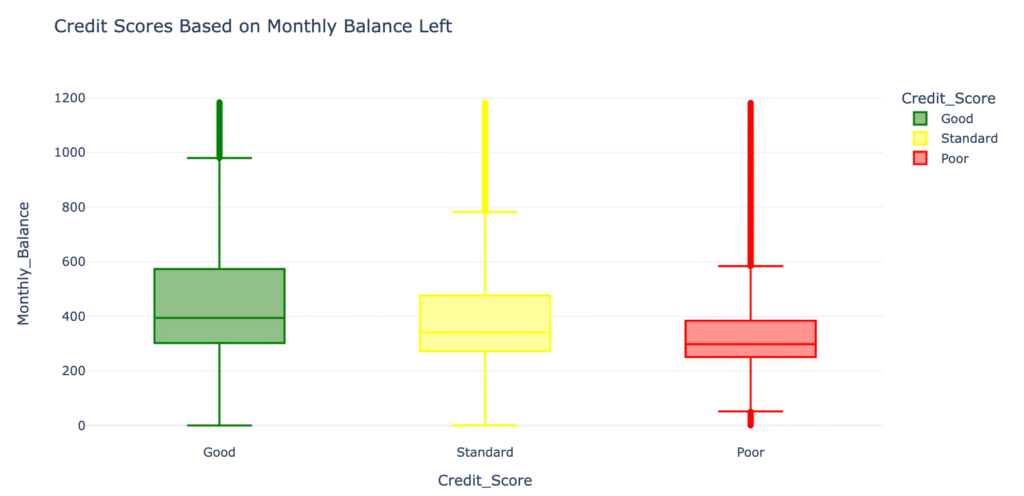Click the Credit_Score x-axis title
1024x496 pixels.
click(x=485, y=480)
